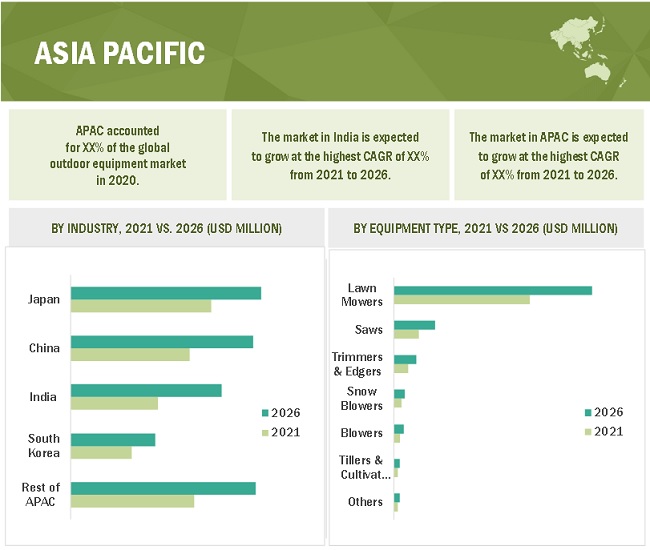Click the South Korea 2021 bar

click(101, 452)
